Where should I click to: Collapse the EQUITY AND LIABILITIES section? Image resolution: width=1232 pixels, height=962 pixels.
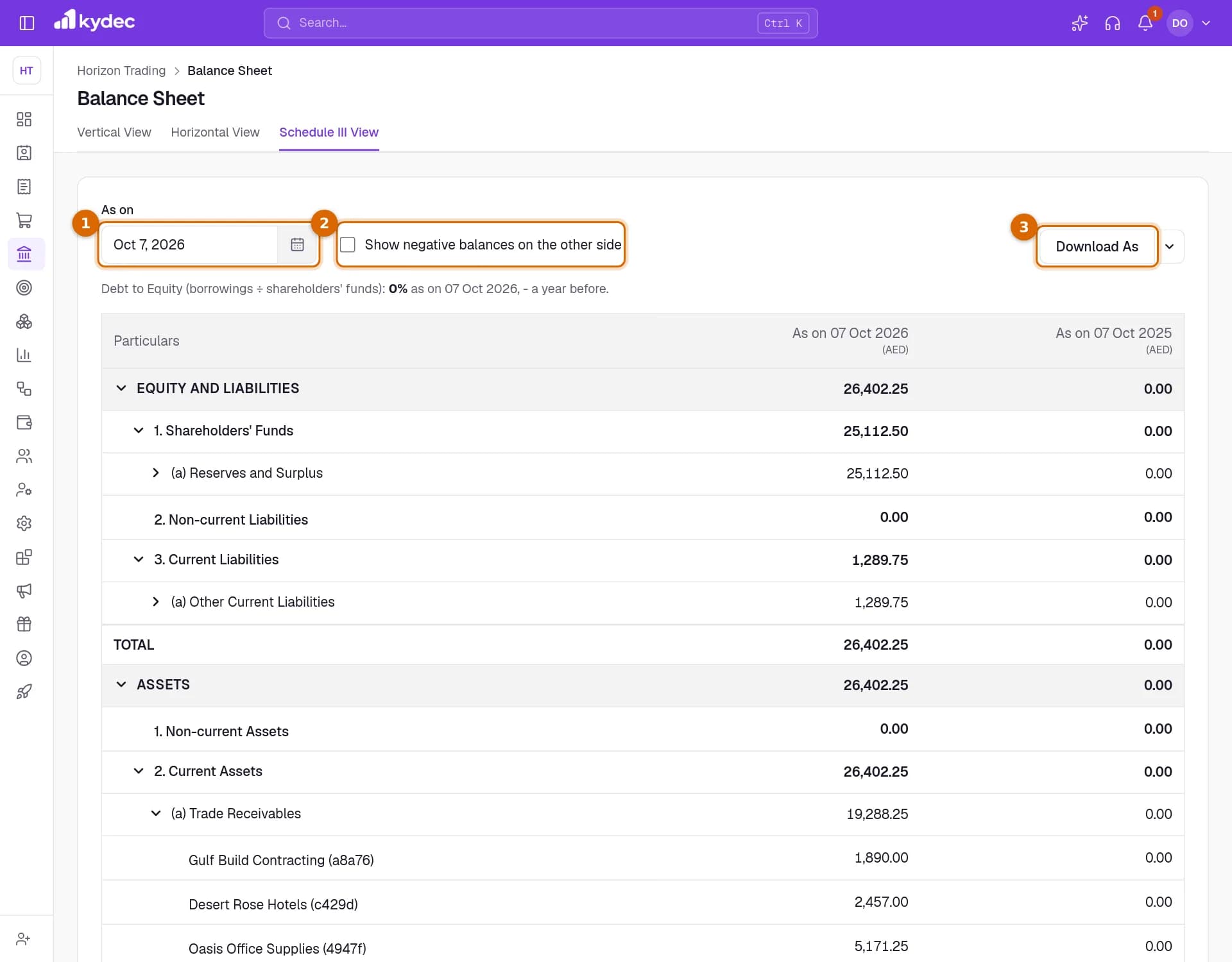coord(121,388)
